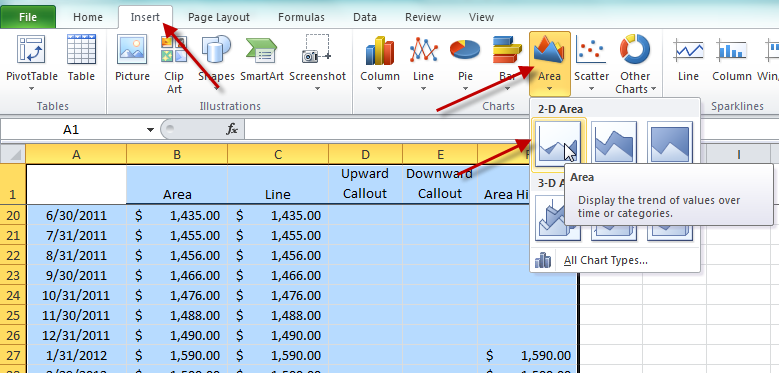
Task: Click All Chart Types link
Action: point(606,260)
